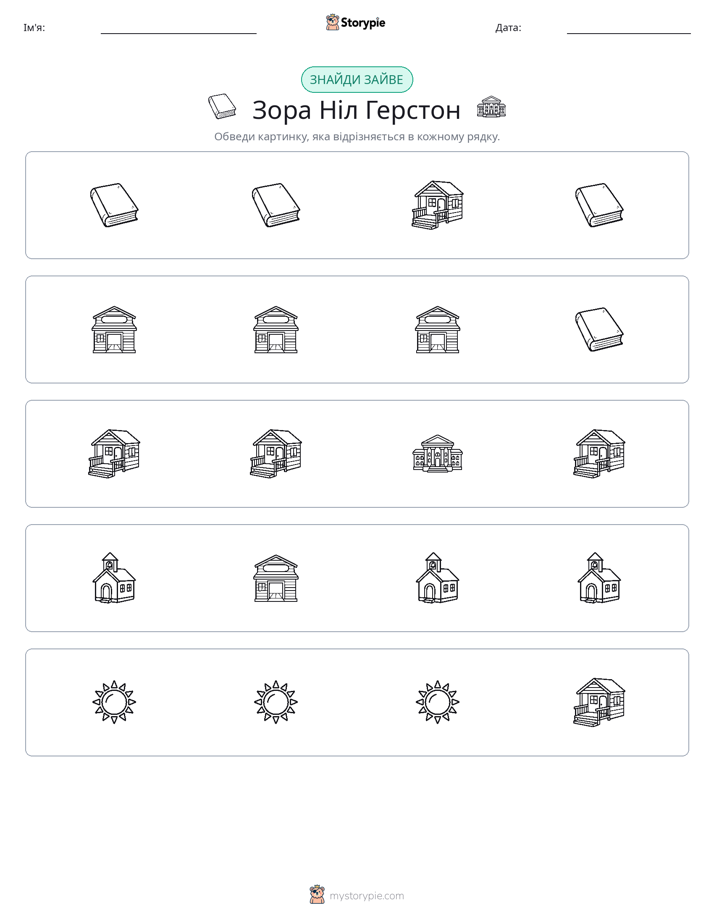Select the first book in the top row

click(x=114, y=204)
